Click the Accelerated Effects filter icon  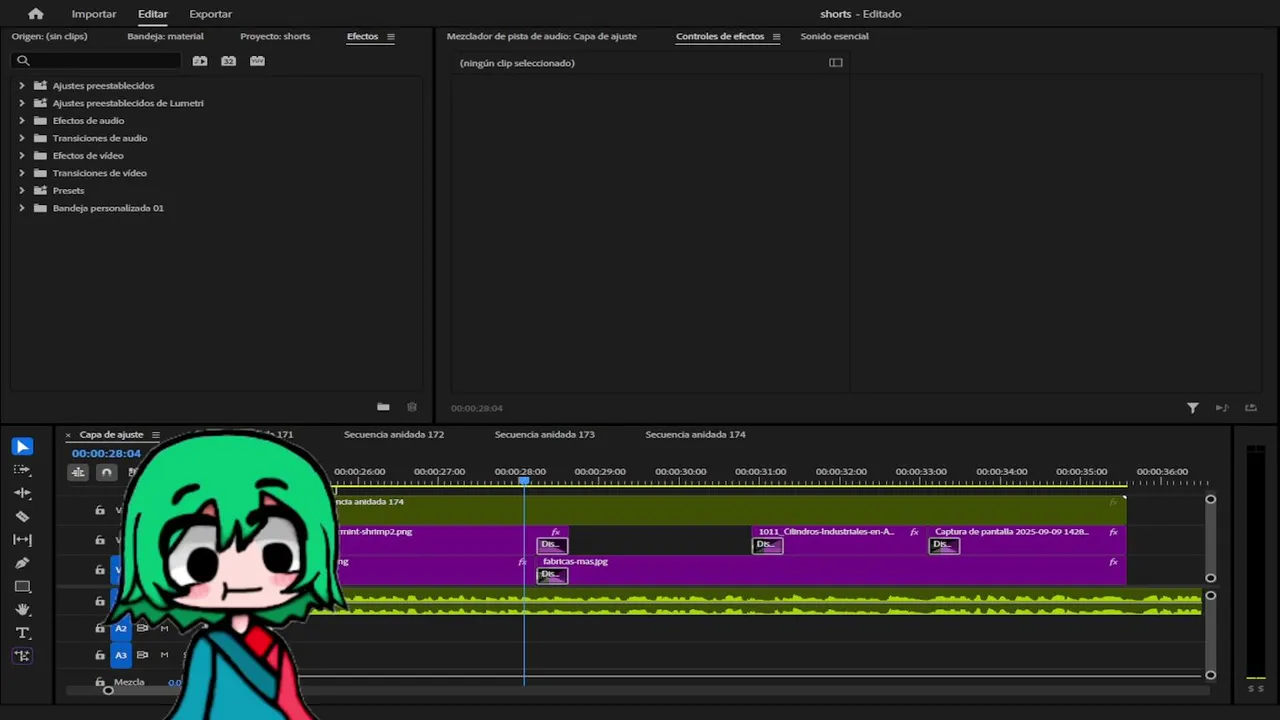[x=200, y=61]
